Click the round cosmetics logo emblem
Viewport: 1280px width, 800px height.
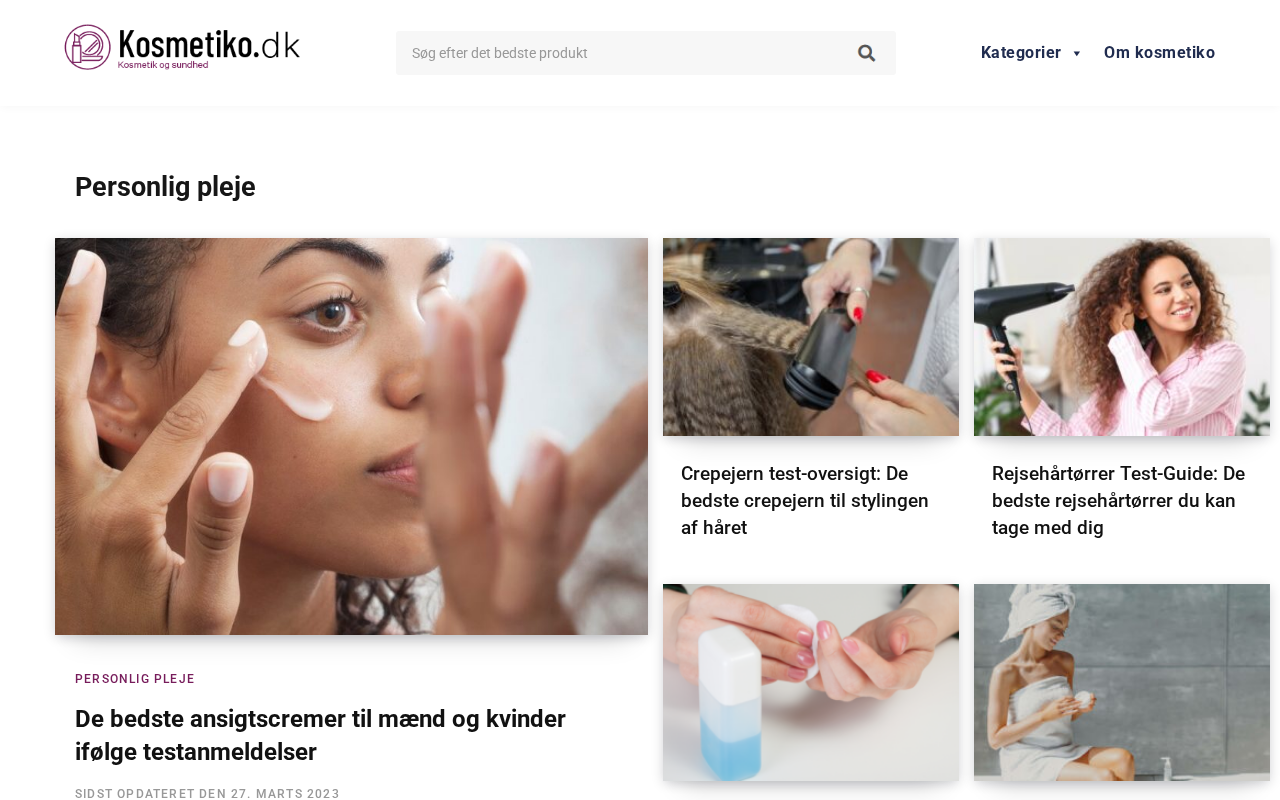[x=87, y=47]
